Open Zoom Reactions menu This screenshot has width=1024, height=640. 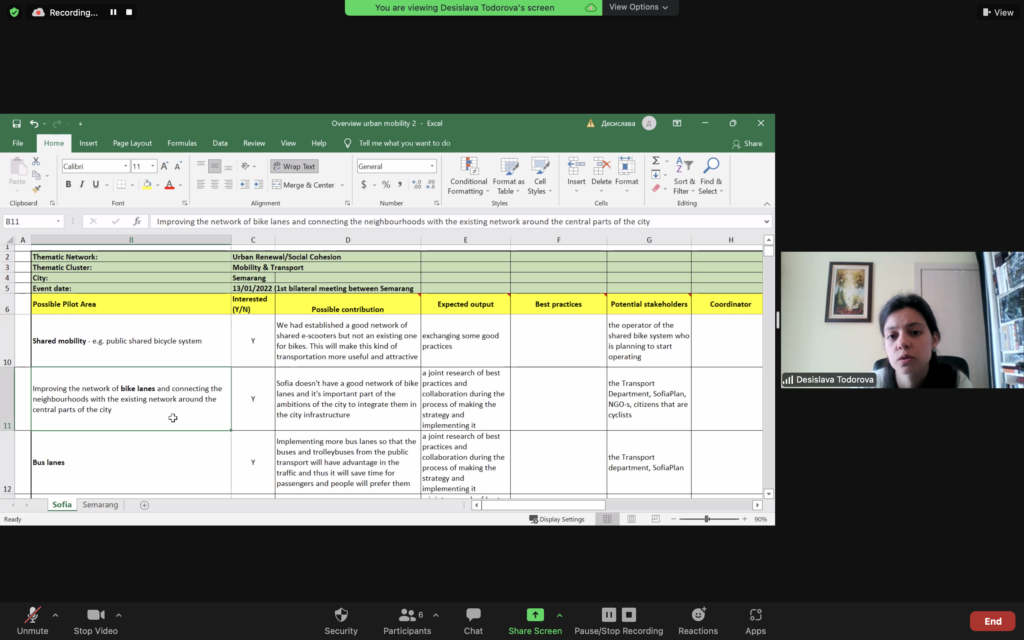[x=698, y=621]
